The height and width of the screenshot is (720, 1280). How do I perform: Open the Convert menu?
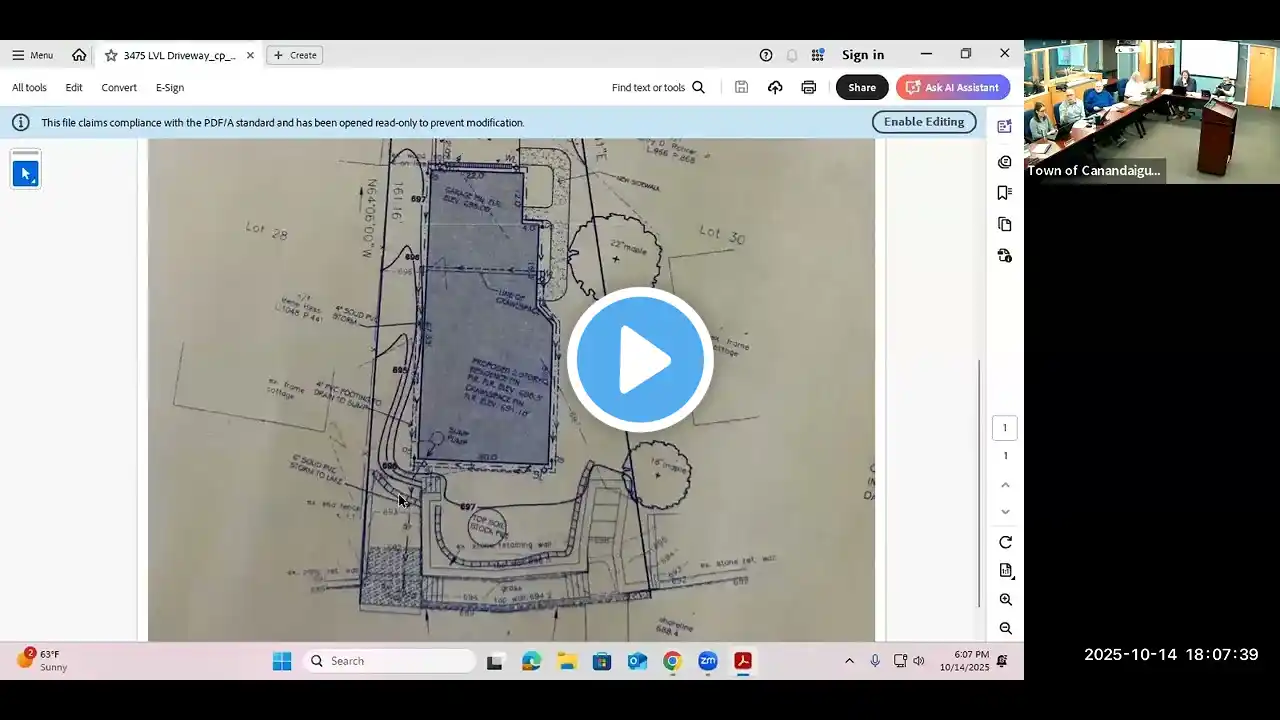pos(119,88)
